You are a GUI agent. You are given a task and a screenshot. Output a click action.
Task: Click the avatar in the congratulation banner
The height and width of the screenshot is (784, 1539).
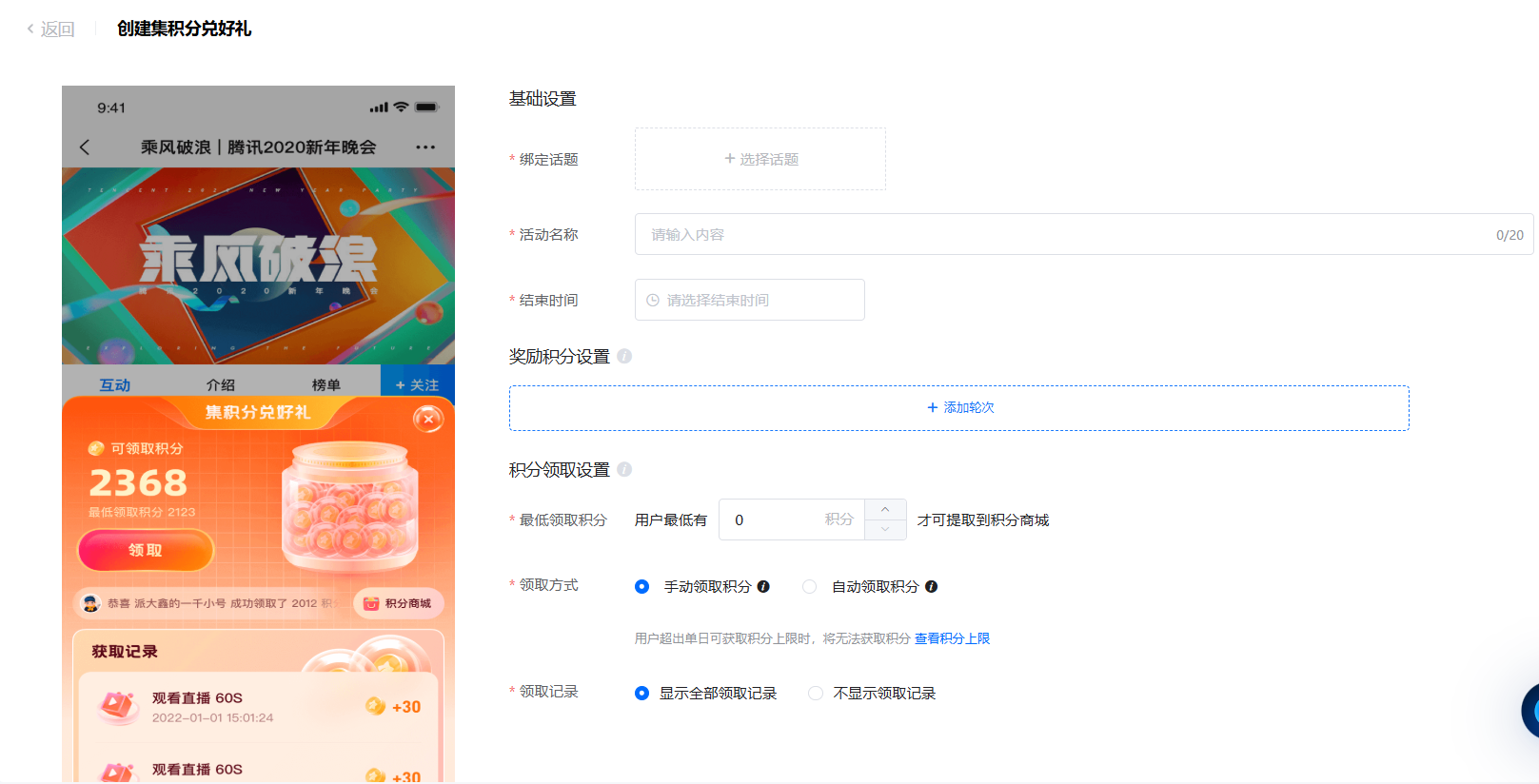pos(91,603)
